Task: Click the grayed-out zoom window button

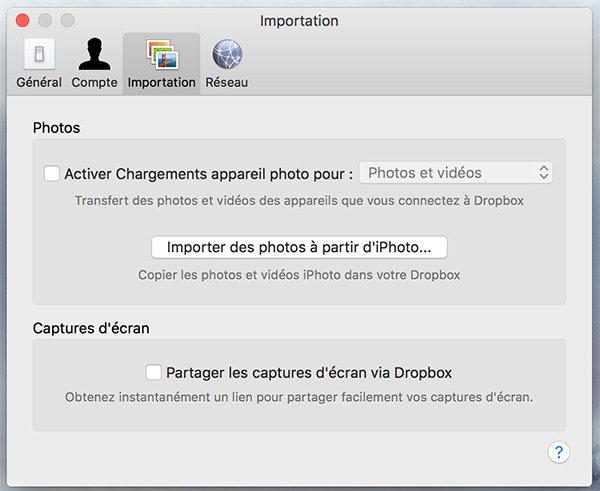Action: click(x=68, y=20)
